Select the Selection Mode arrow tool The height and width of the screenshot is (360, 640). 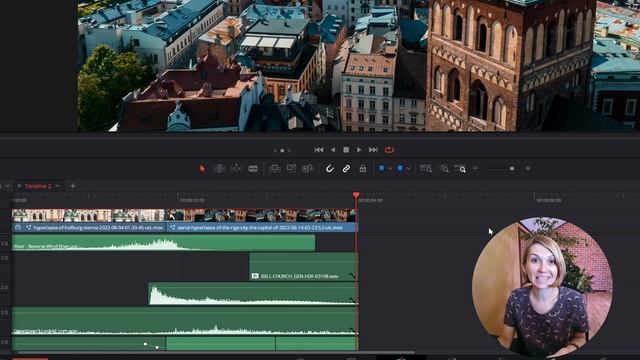click(202, 169)
